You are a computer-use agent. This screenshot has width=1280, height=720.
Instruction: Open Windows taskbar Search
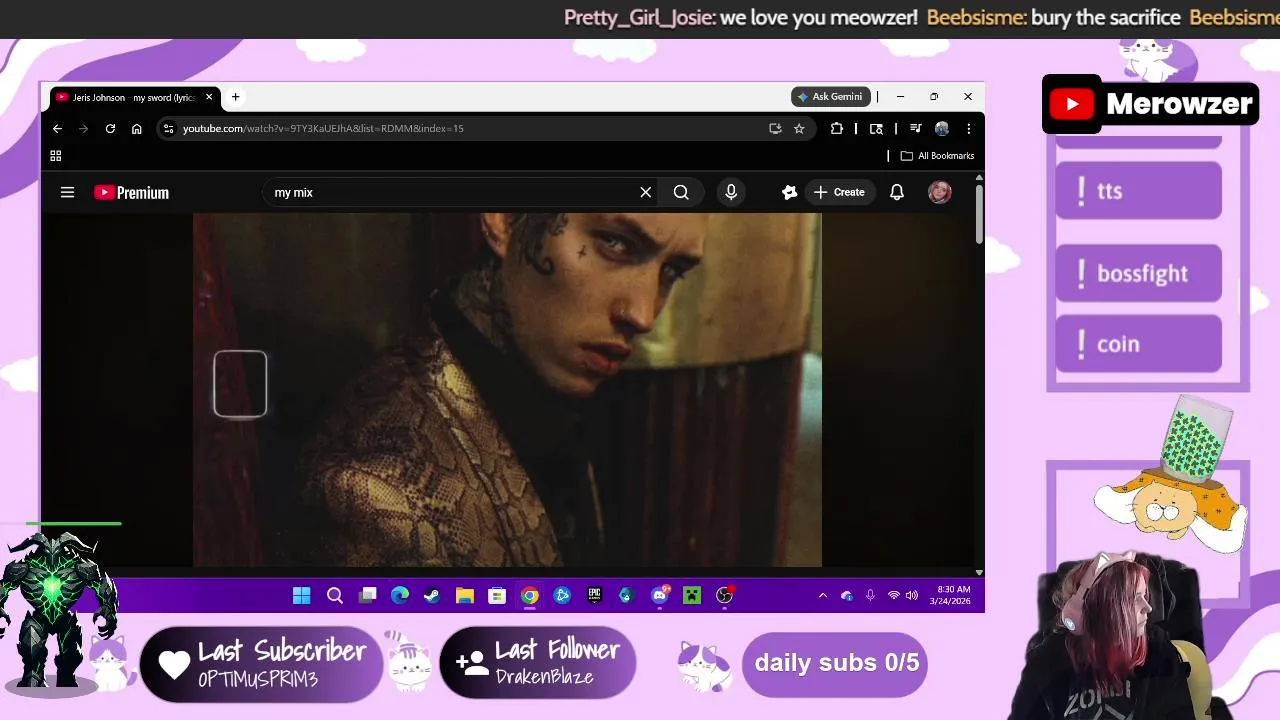335,596
